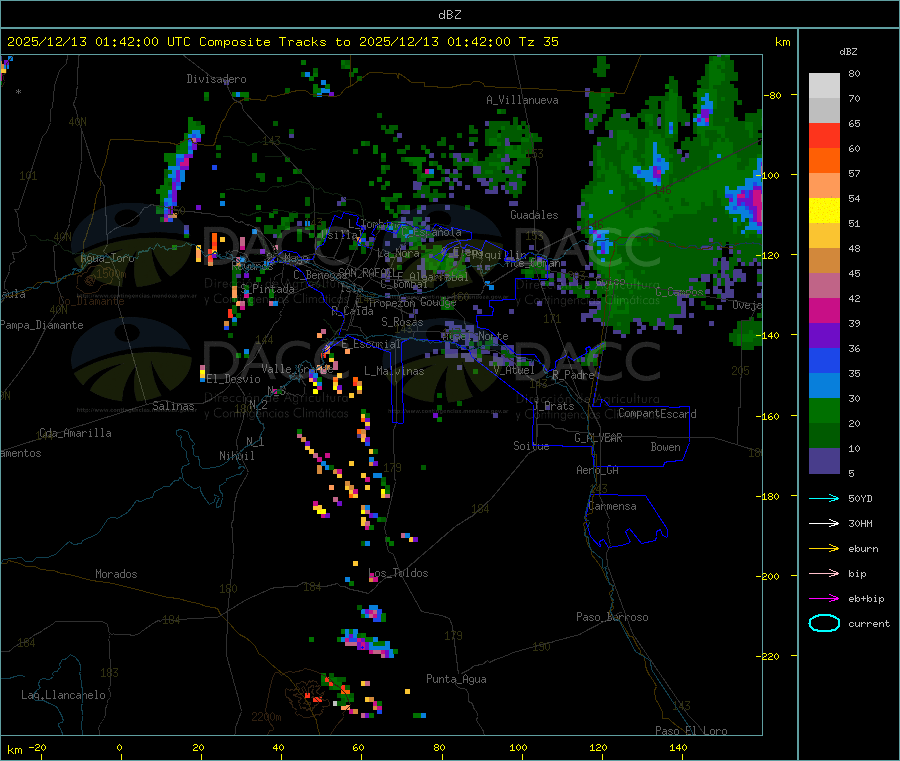Click the 'Los_Toldos' map label

398,573
